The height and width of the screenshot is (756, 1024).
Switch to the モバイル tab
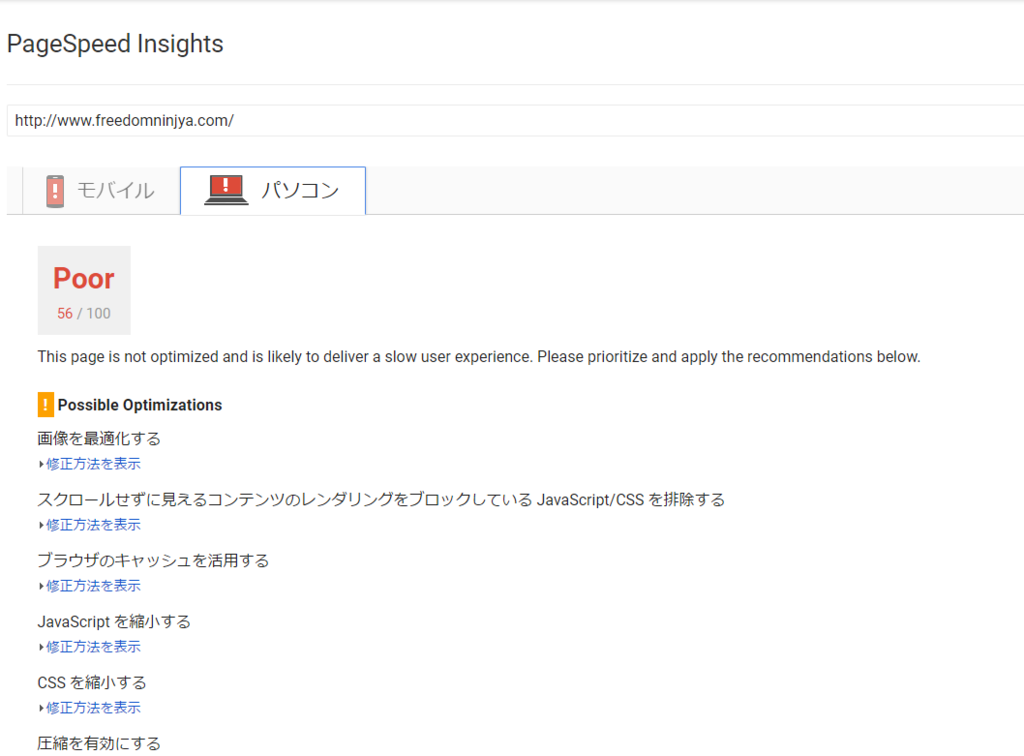[x=101, y=191]
